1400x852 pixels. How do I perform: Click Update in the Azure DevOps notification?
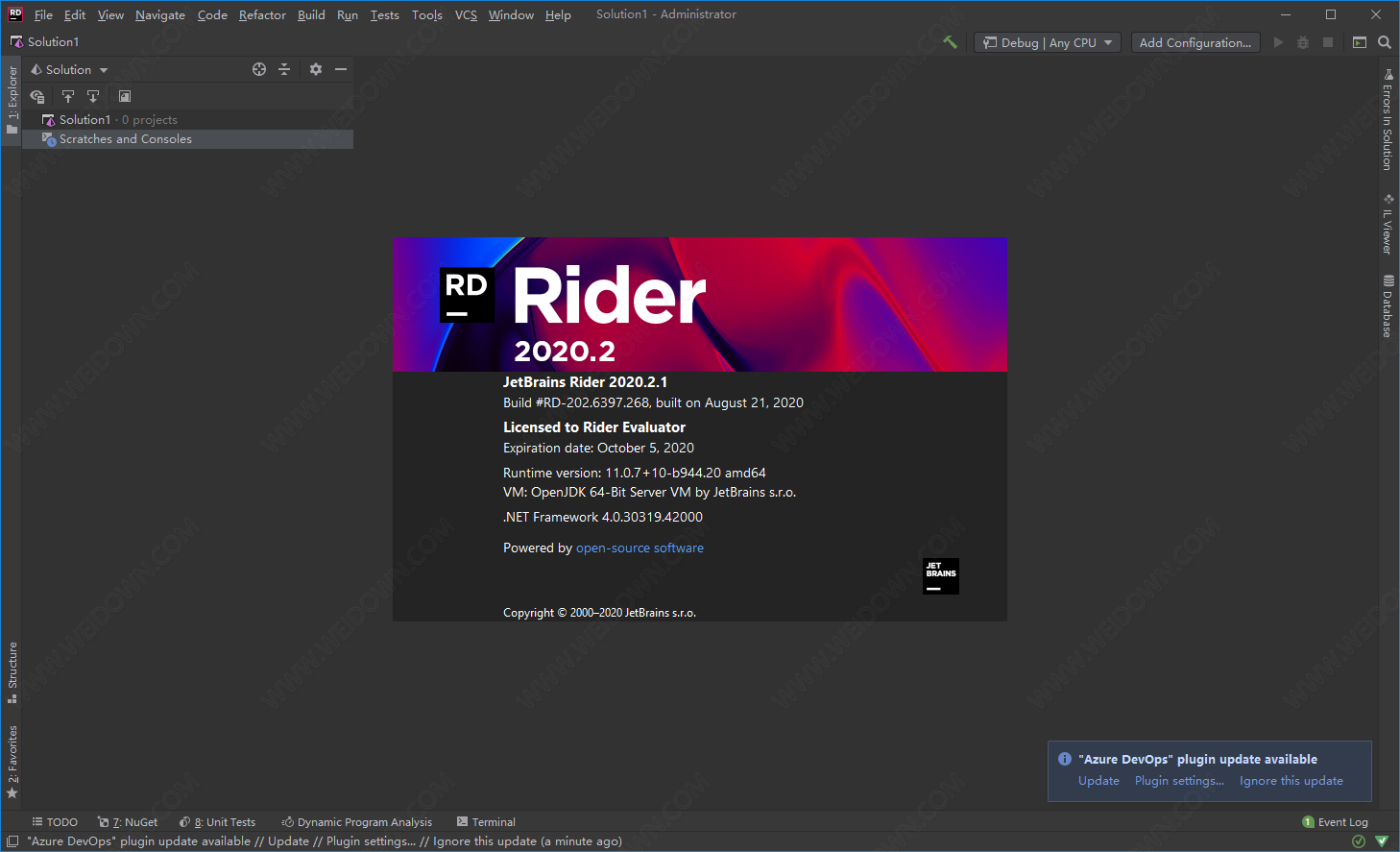pos(1098,781)
